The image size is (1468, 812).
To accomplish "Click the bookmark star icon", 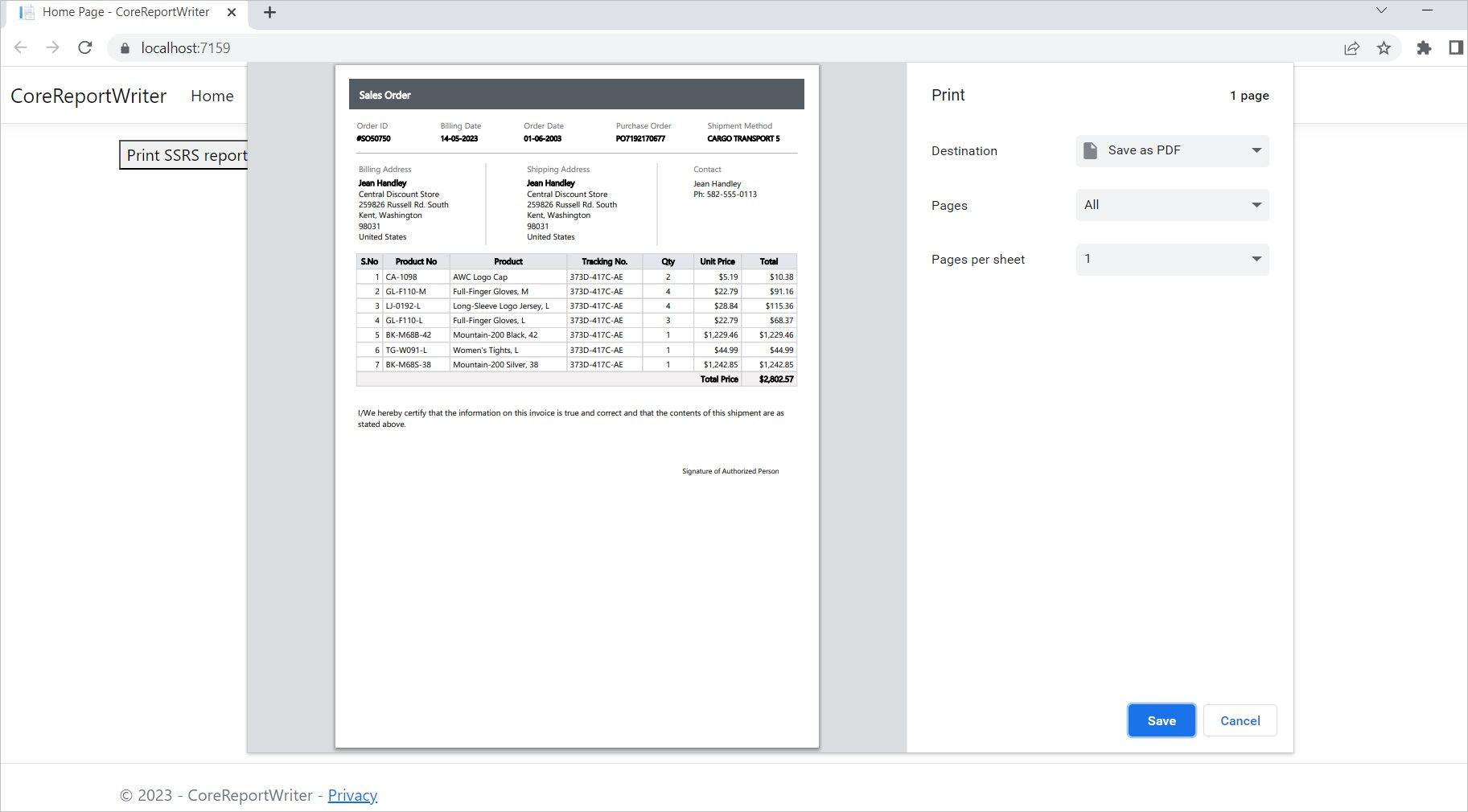I will 1385,47.
